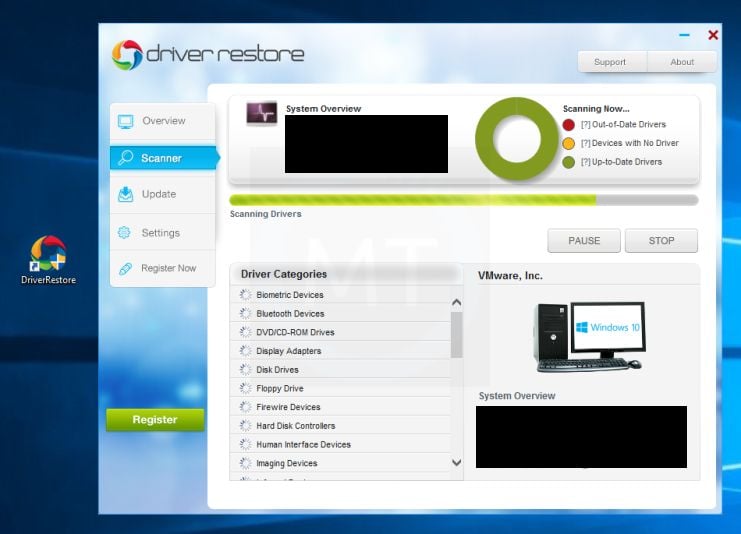Click the Scanner magnifying glass icon
The width and height of the screenshot is (741, 534).
(x=126, y=157)
